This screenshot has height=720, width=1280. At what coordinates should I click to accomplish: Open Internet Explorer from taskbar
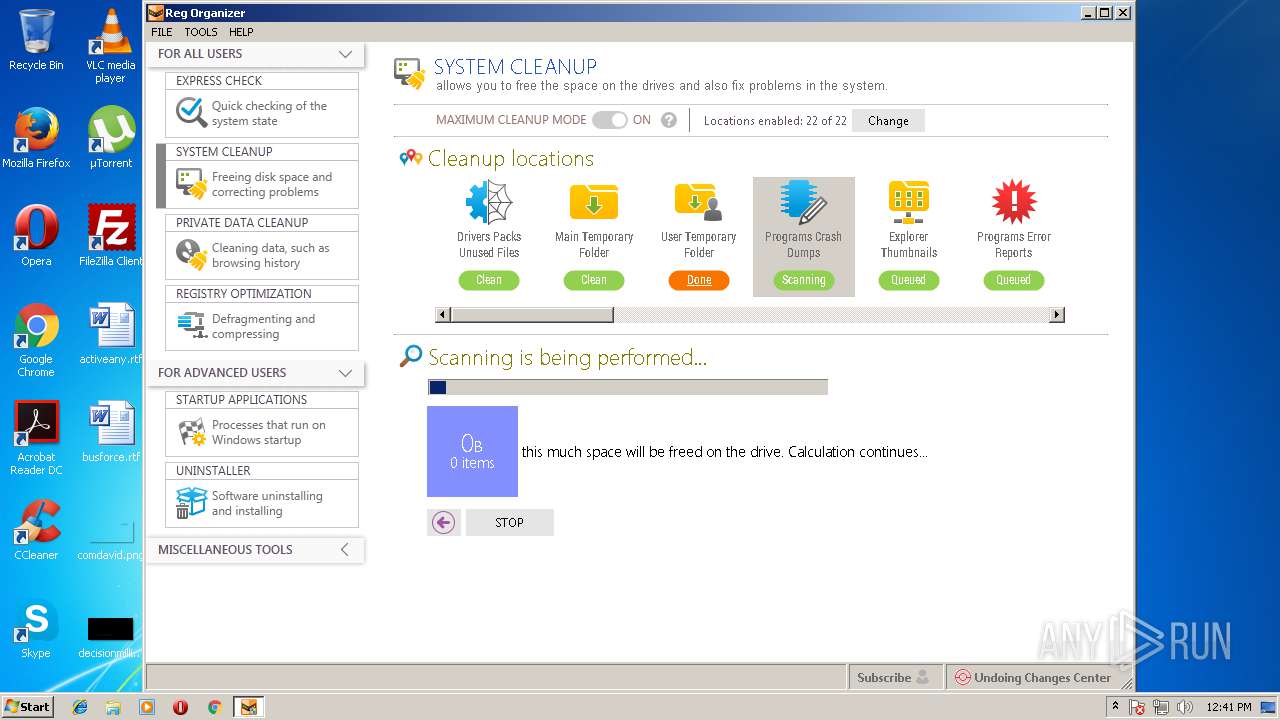click(80, 707)
